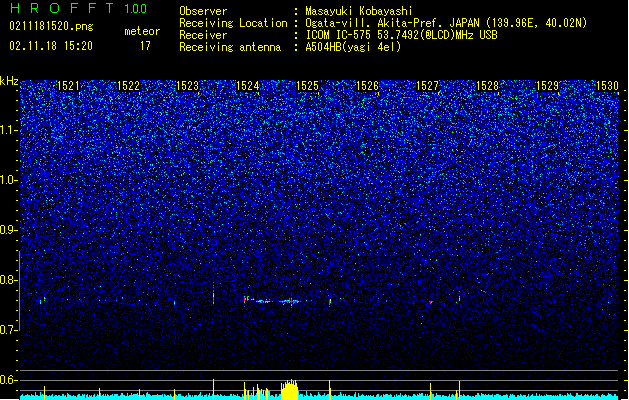
Task: Click the 1523 time marker
Action: (188, 86)
